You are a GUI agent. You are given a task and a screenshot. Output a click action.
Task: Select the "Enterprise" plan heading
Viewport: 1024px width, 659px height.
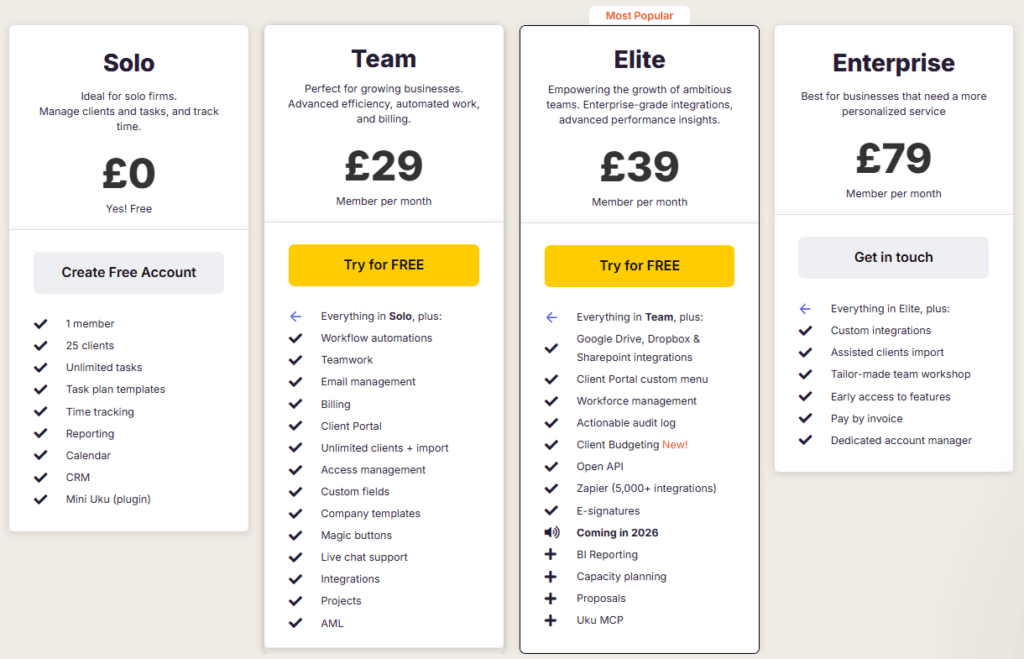(893, 62)
